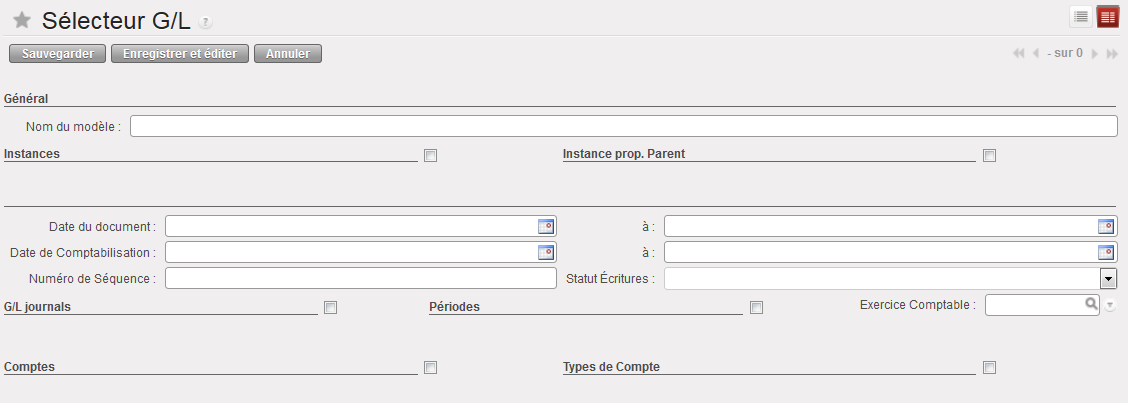Screen dimensions: 1128x403
Task: Open calendar for Date du document
Action: 546,226
